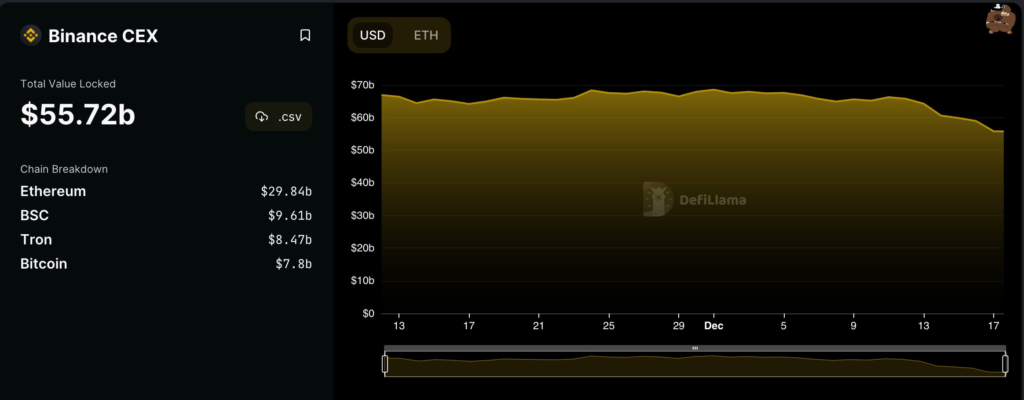
Task: Click the center grip of the range bar
Action: (694, 348)
